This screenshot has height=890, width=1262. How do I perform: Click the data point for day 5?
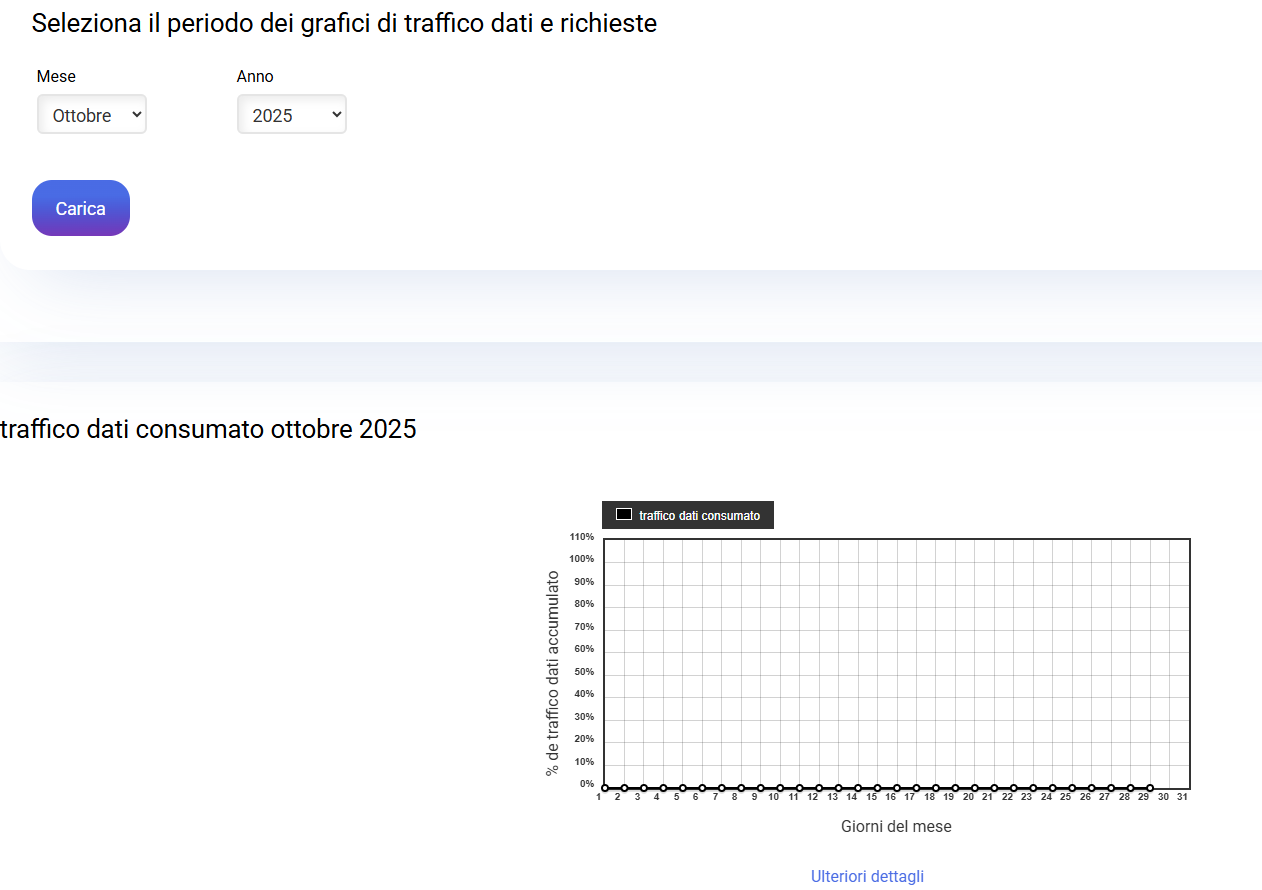tap(683, 788)
